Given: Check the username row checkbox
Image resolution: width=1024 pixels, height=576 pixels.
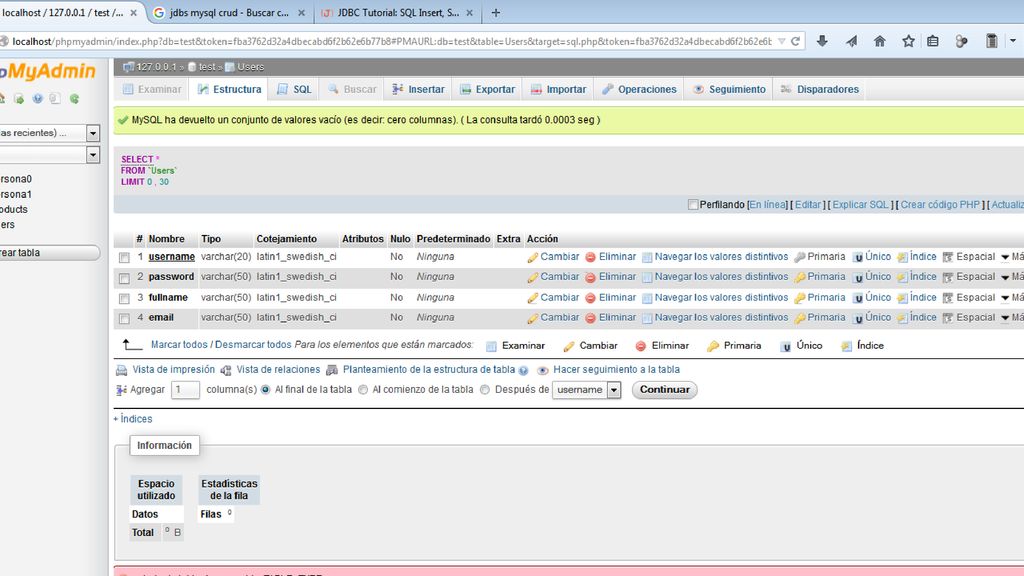Looking at the screenshot, I should tap(124, 258).
